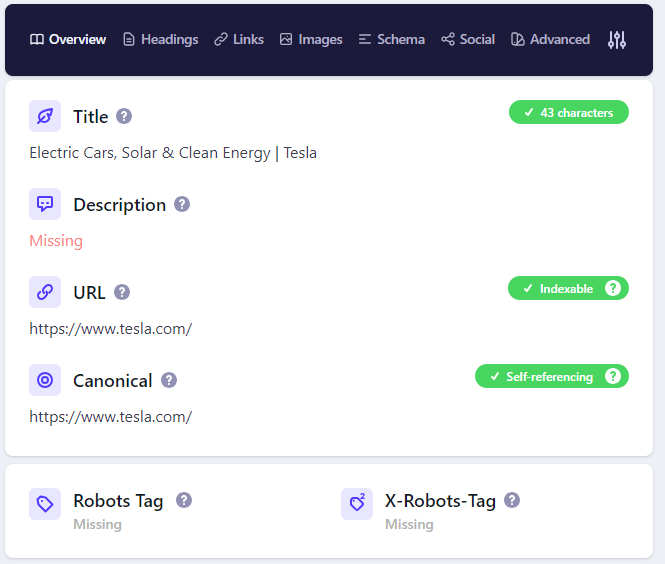Click the Indexable status badge

click(x=567, y=289)
